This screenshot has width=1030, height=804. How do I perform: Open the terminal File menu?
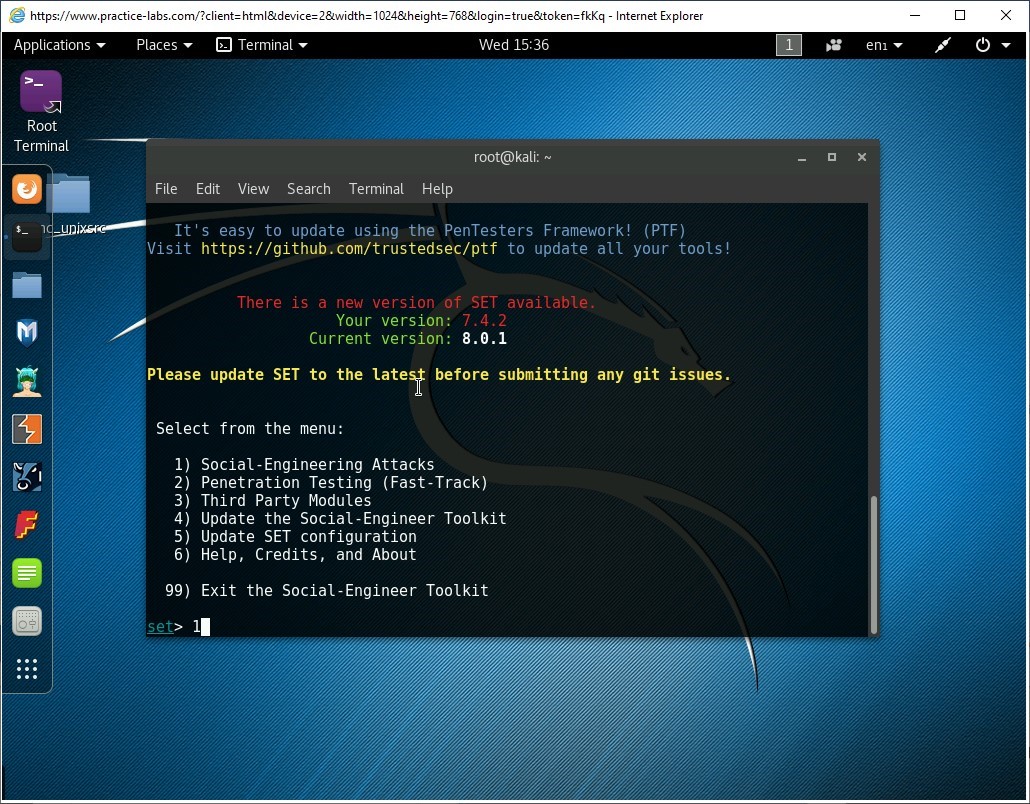[166, 189]
